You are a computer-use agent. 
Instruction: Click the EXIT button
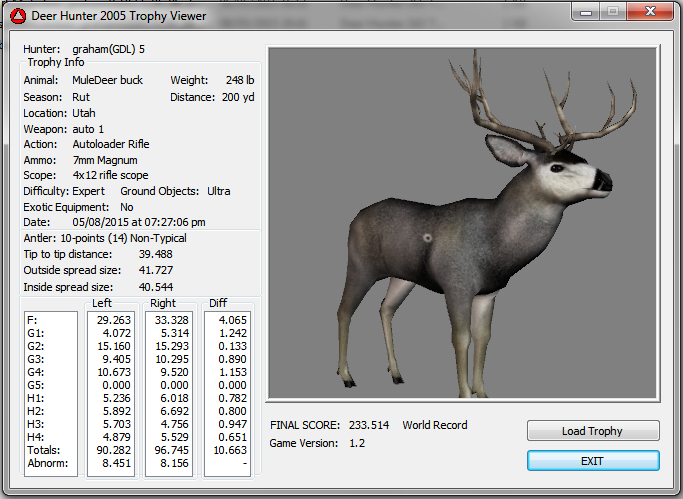(593, 461)
